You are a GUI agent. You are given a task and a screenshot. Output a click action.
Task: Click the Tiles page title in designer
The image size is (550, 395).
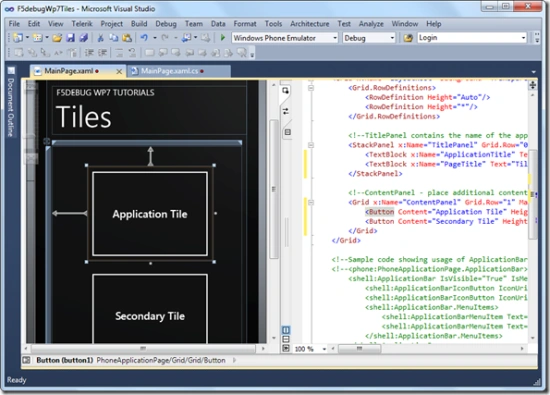pos(83,117)
